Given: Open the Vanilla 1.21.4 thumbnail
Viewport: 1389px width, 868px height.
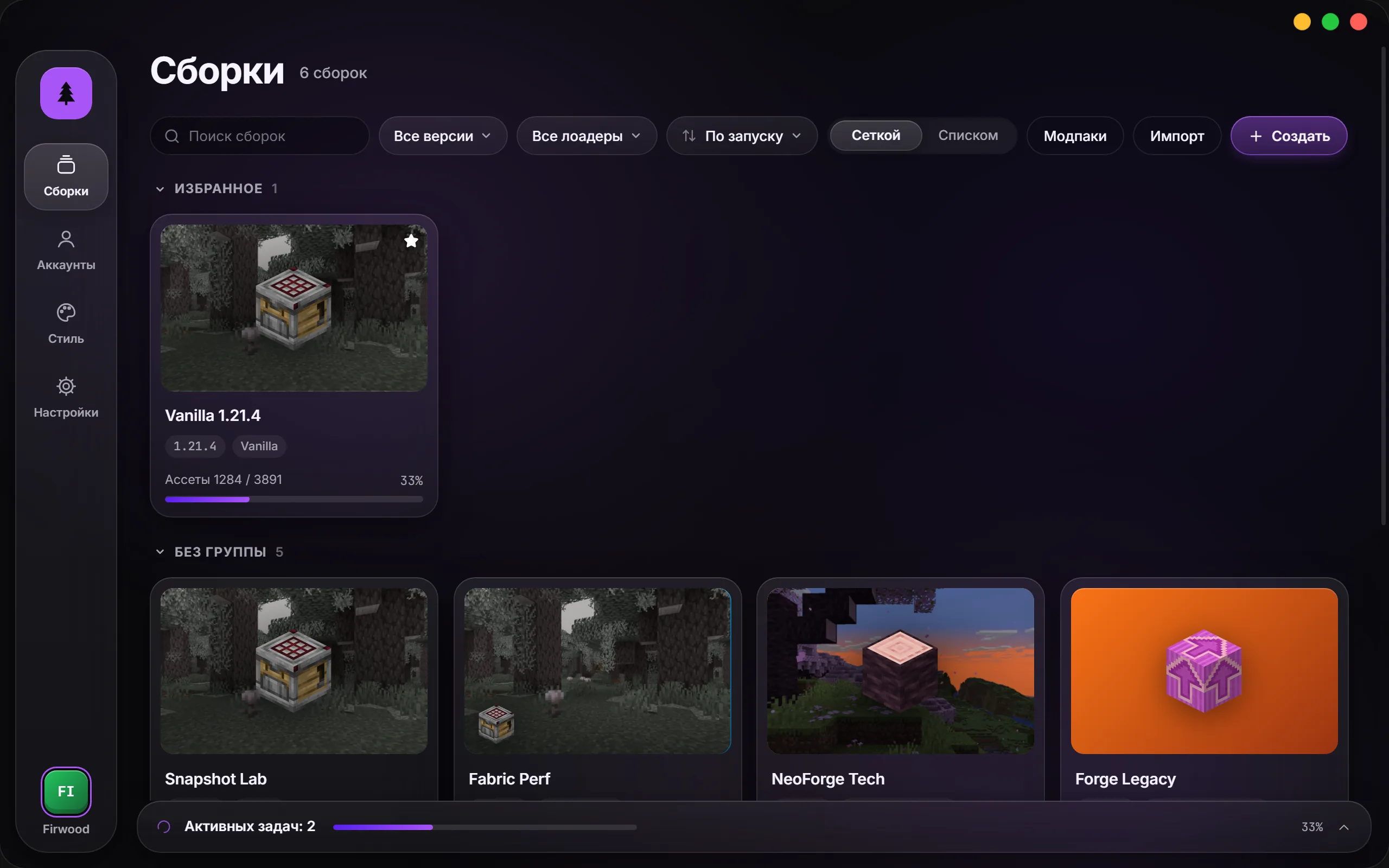Looking at the screenshot, I should (x=294, y=308).
